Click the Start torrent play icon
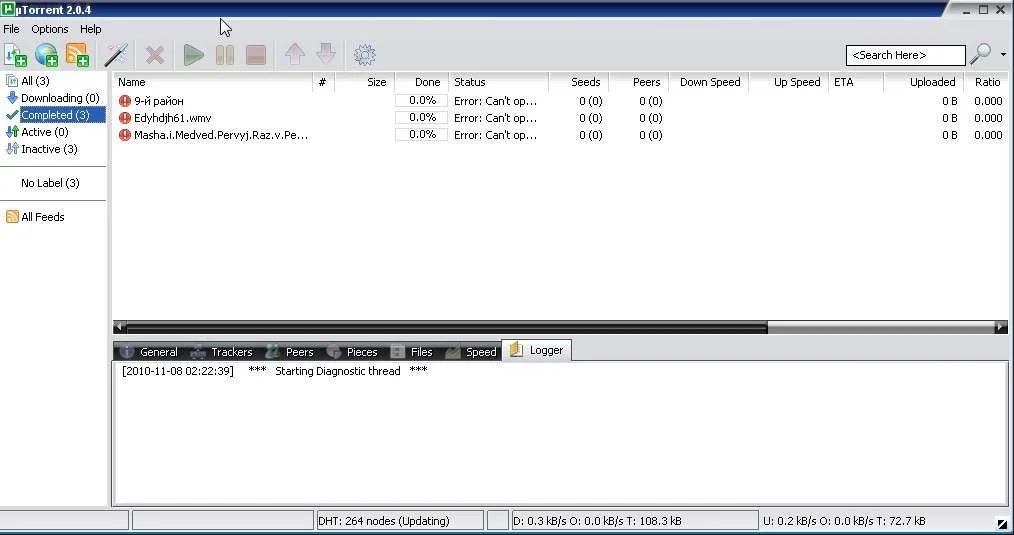Viewport: 1014px width, 535px height. (x=193, y=55)
